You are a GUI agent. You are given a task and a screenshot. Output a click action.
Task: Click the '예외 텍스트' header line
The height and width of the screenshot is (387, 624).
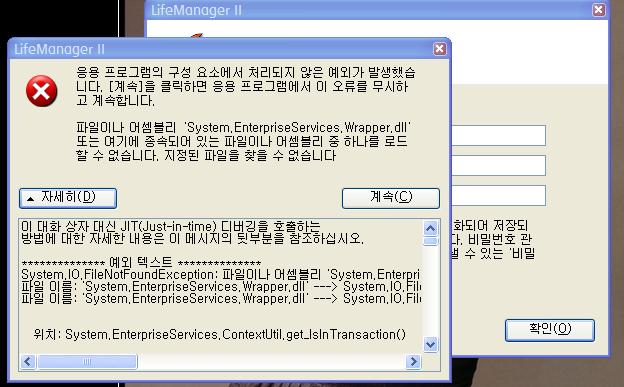(x=141, y=263)
